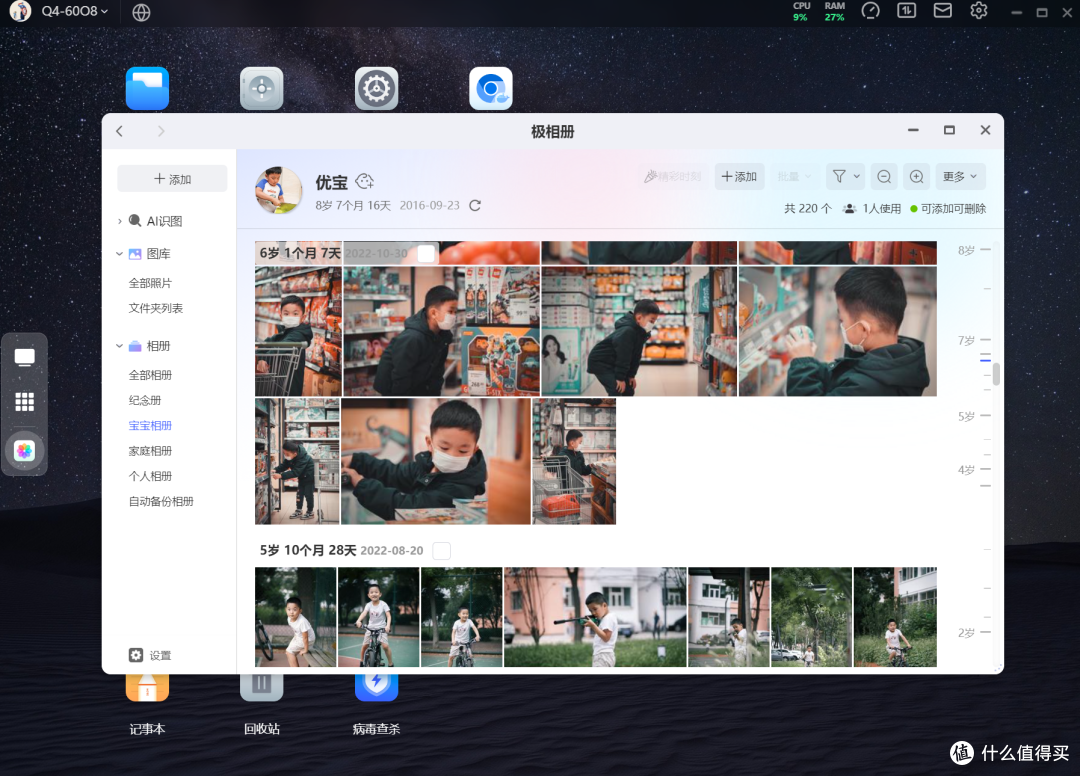Open 自动备份相册 in sidebar
Viewport: 1080px width, 776px height.
click(161, 501)
